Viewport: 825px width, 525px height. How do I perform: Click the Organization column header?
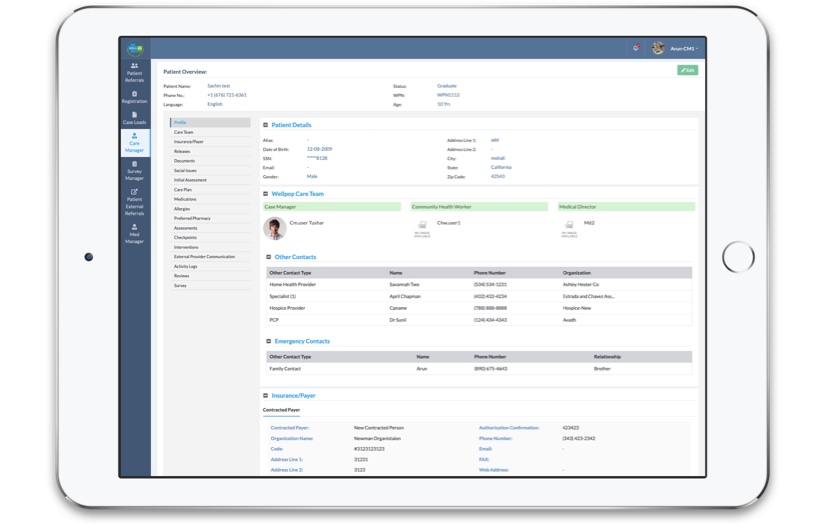[x=577, y=273]
